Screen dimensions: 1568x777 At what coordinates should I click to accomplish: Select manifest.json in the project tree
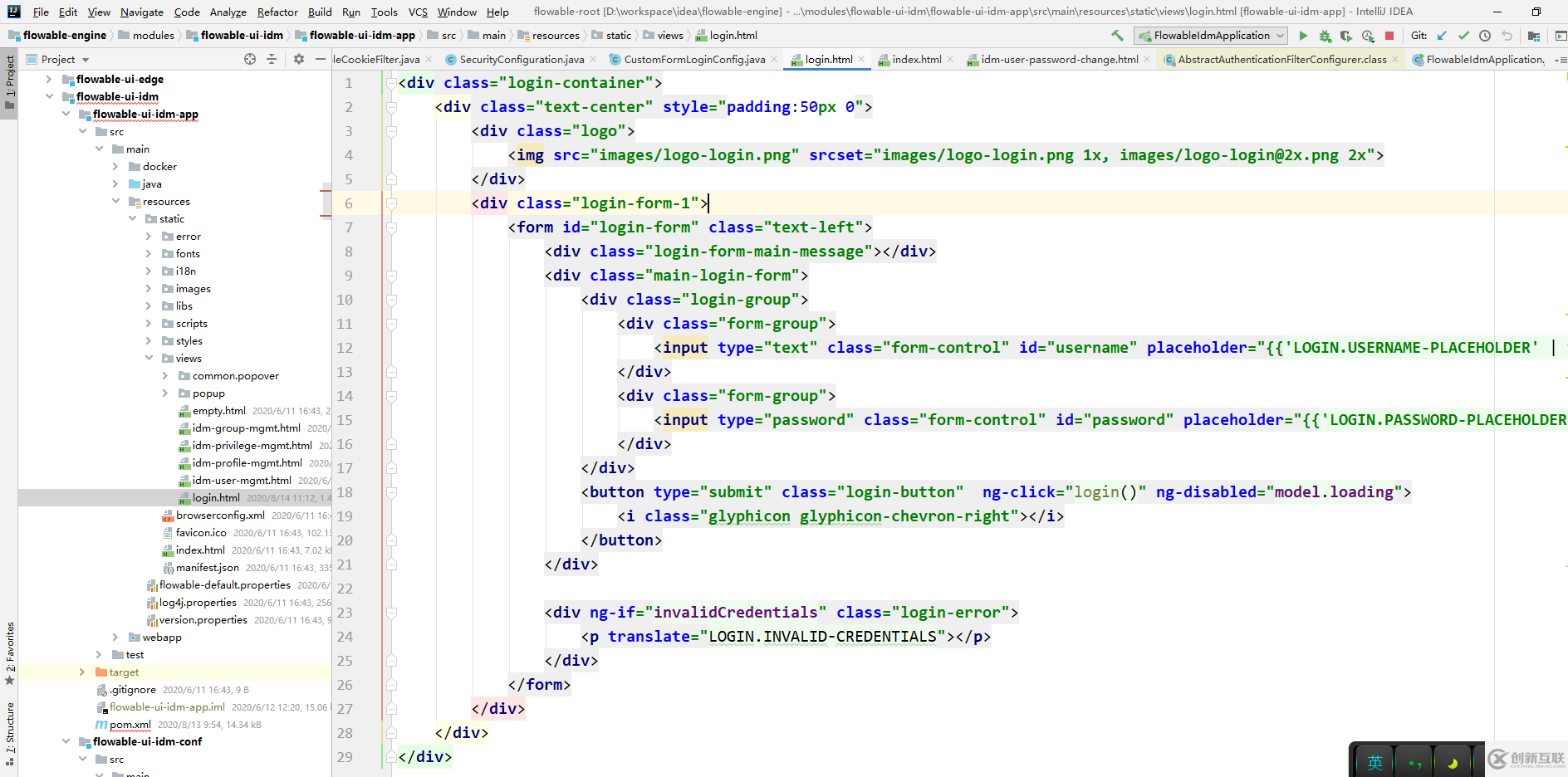pos(207,567)
